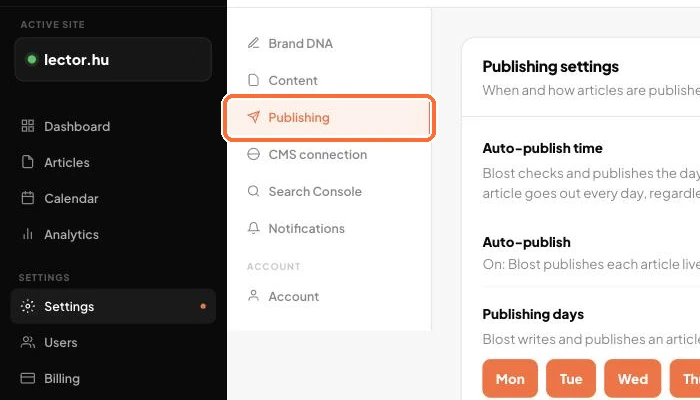Switch to the Brand DNA settings tab
This screenshot has height=400, width=700.
tap(329, 44)
